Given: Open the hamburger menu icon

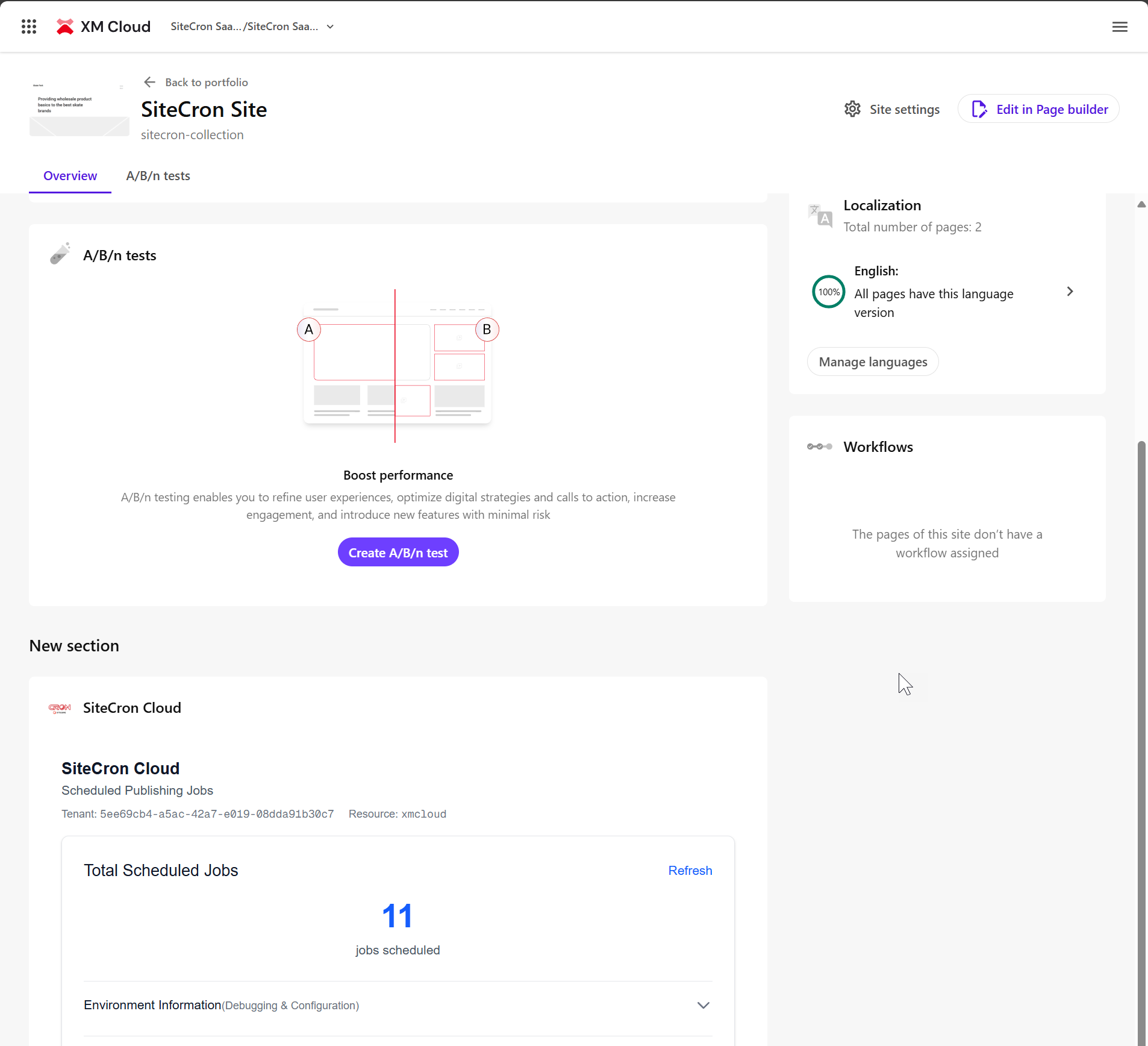Looking at the screenshot, I should 1120,27.
